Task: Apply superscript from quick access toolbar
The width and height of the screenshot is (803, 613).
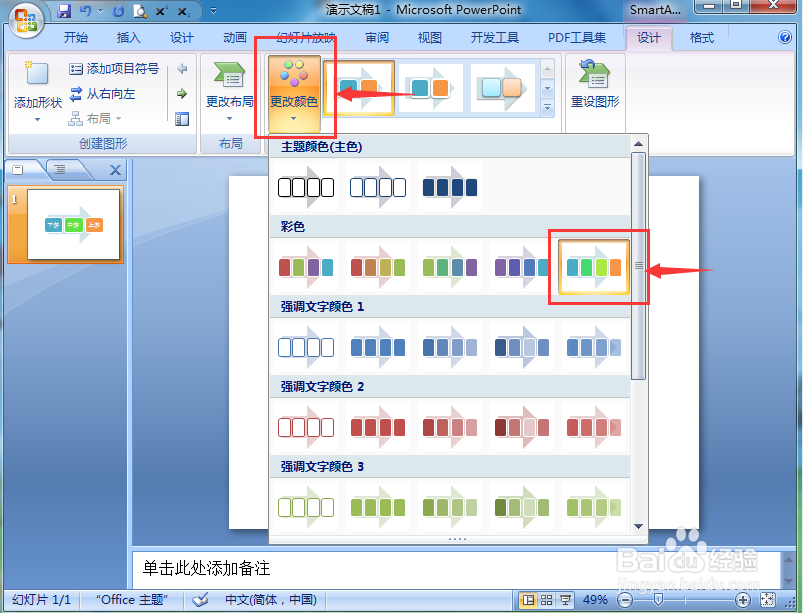Action: [x=162, y=11]
